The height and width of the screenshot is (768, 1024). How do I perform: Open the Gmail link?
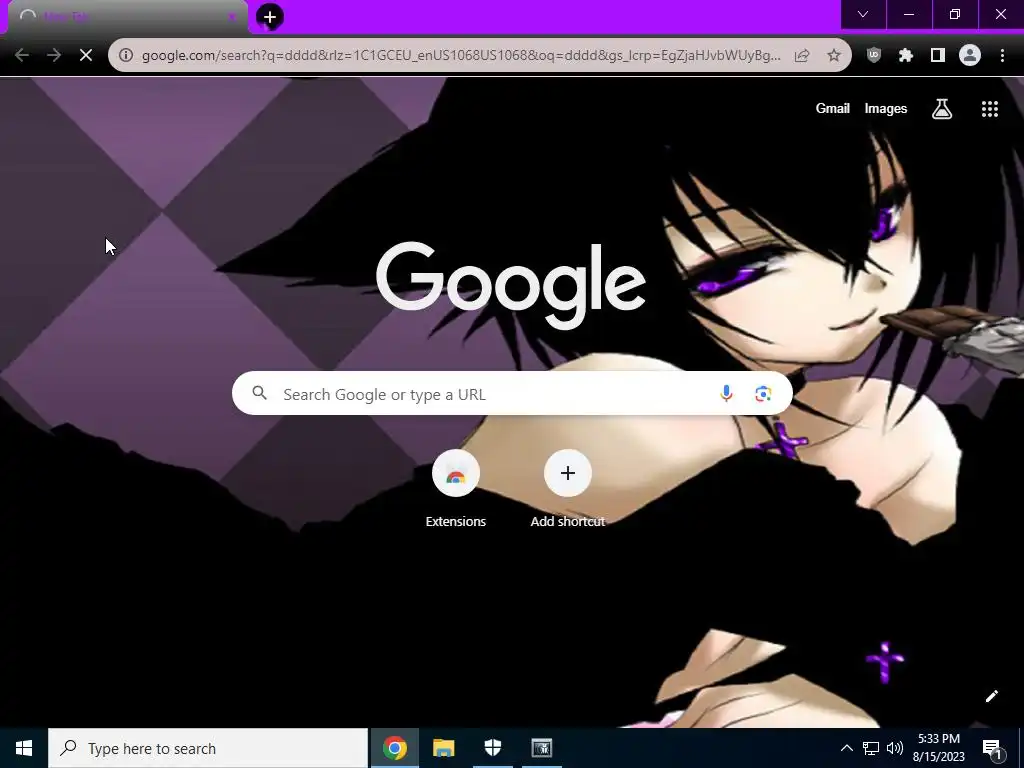pyautogui.click(x=833, y=108)
